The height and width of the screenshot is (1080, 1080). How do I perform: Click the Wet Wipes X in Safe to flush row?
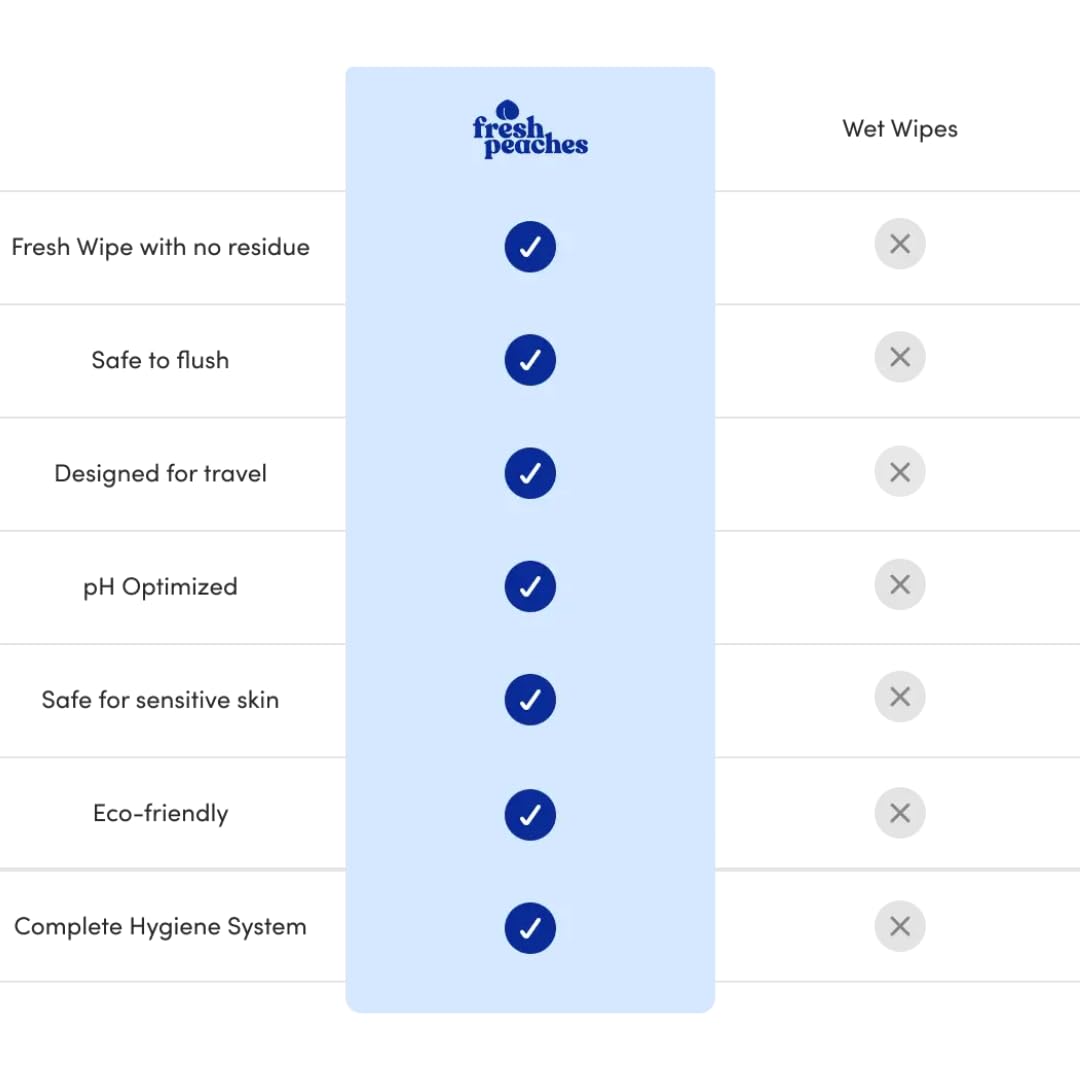tap(900, 357)
